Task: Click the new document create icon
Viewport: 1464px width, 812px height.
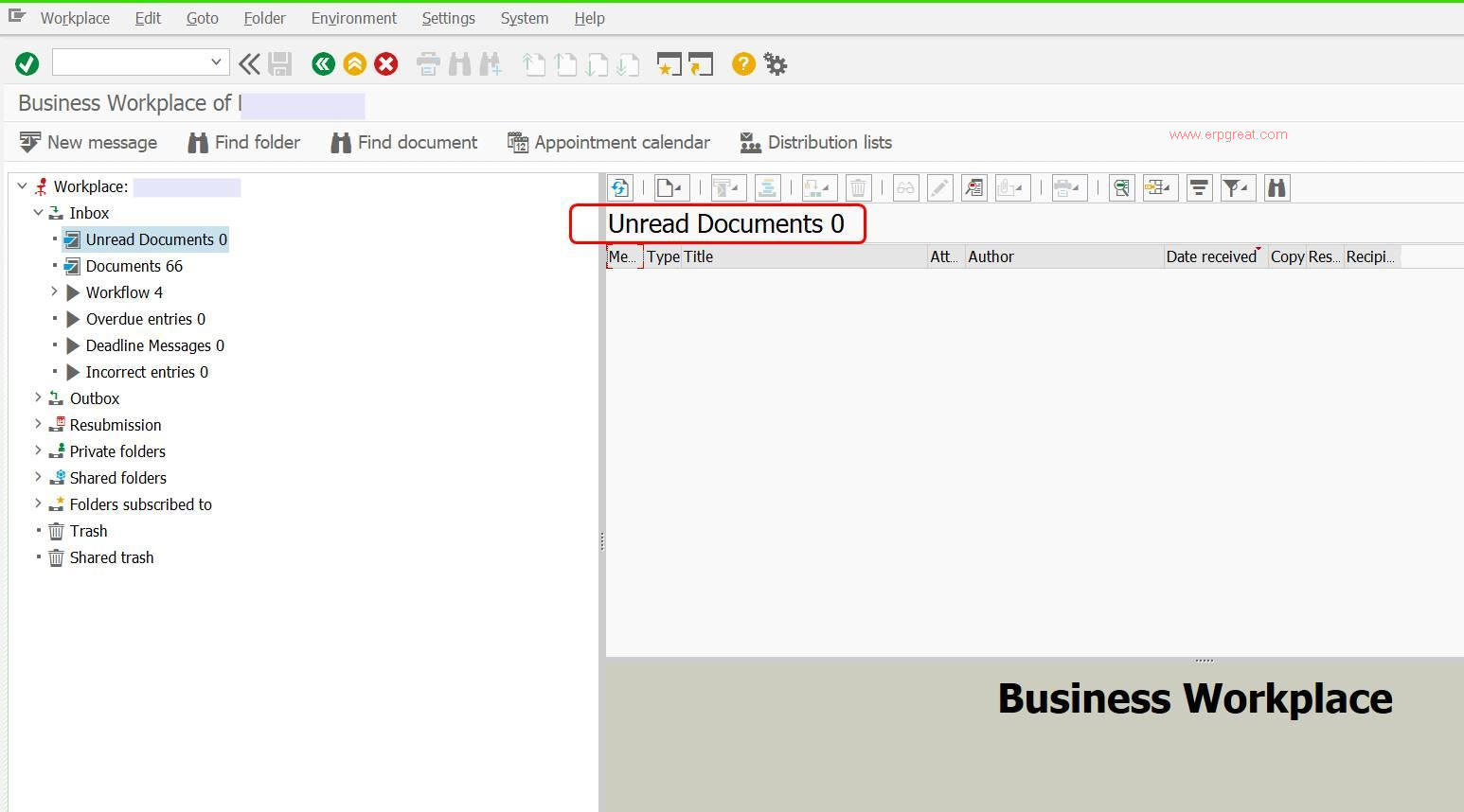Action: pos(670,187)
